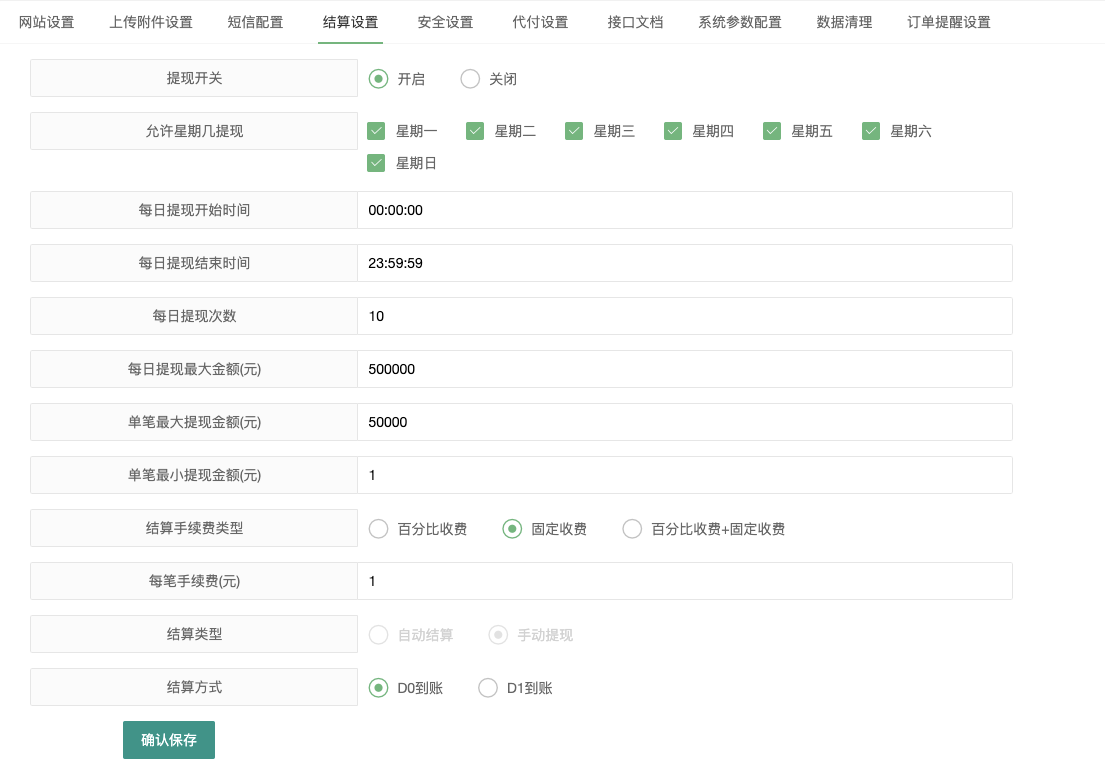Select 百分比收费 as the fee type
This screenshot has width=1105, height=767.
[x=378, y=529]
